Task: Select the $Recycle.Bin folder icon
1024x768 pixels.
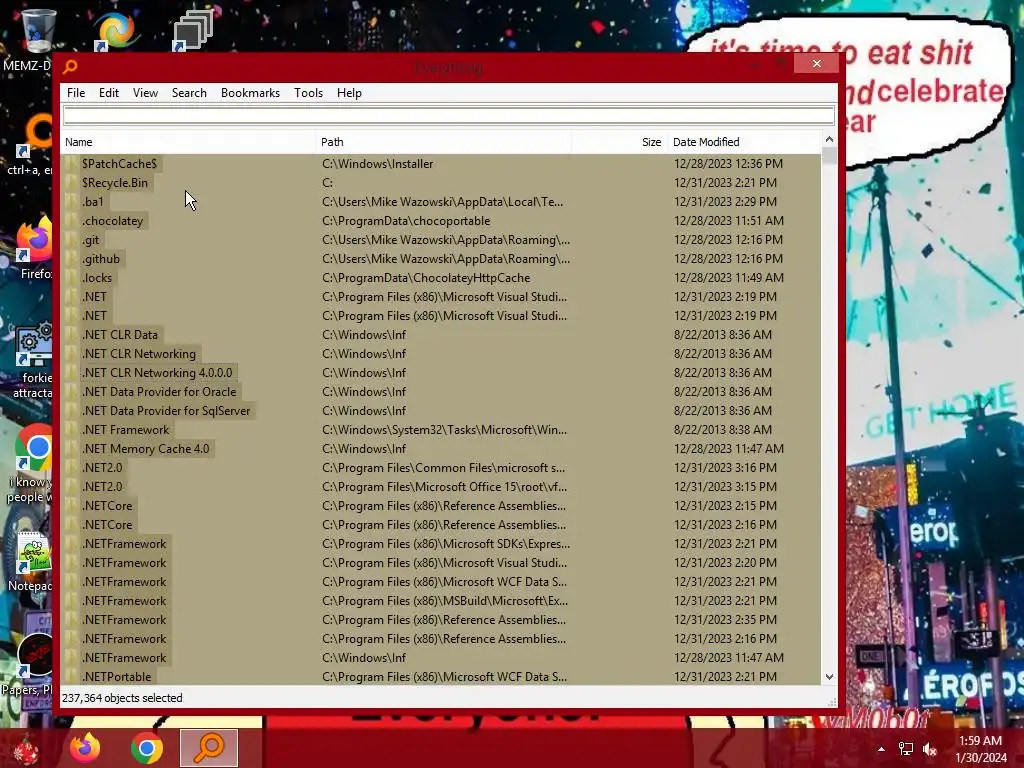Action: [x=71, y=183]
